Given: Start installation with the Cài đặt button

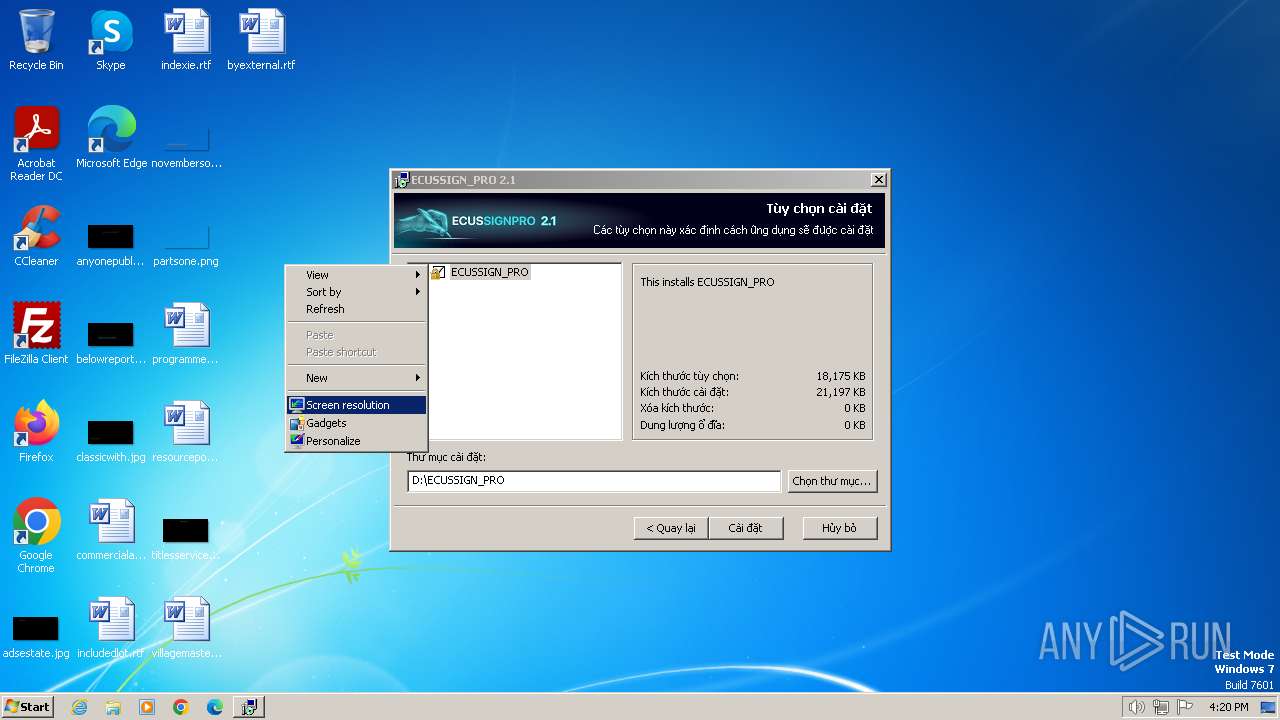Looking at the screenshot, I should click(745, 528).
